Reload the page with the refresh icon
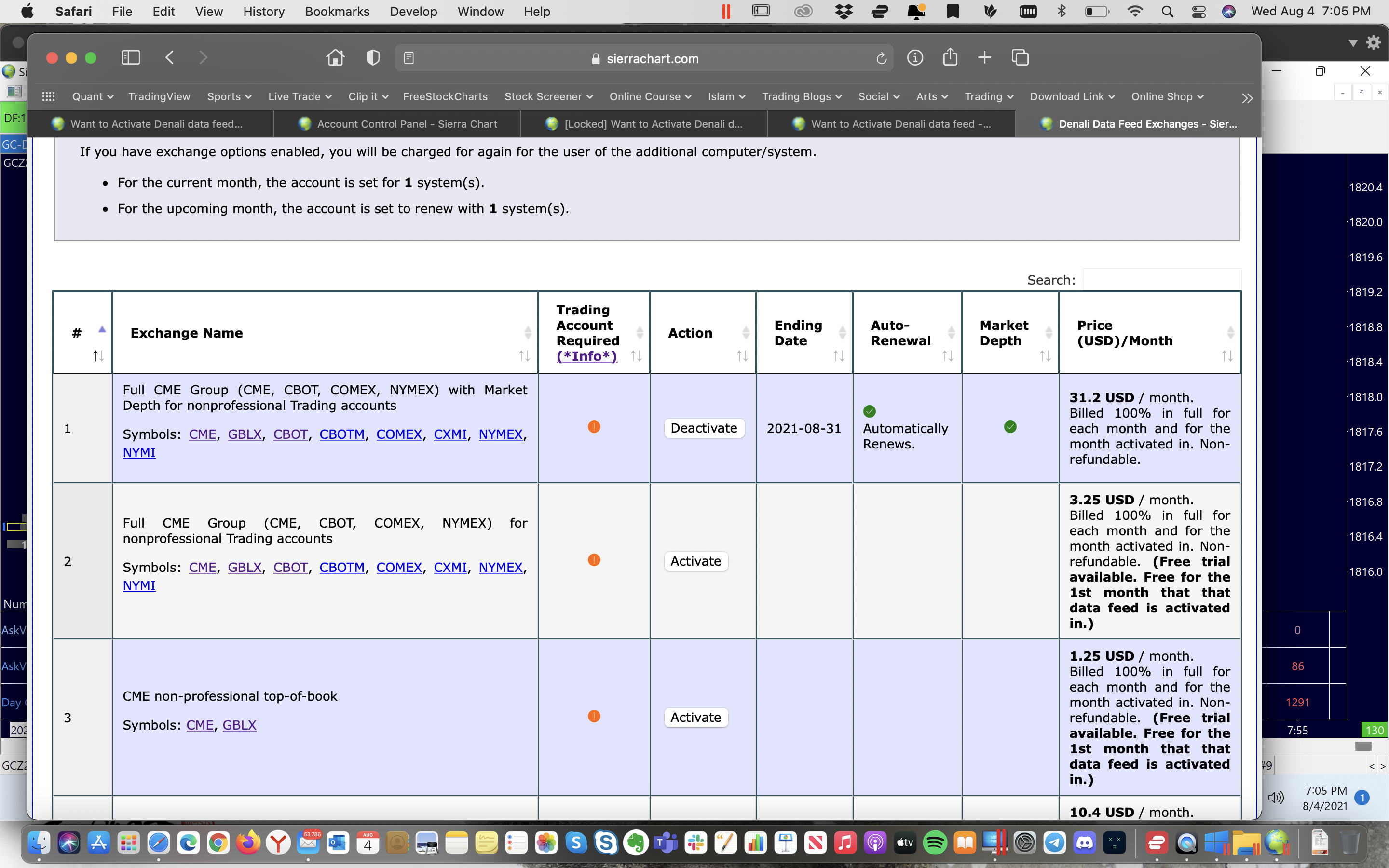The height and width of the screenshot is (868, 1389). click(x=881, y=58)
